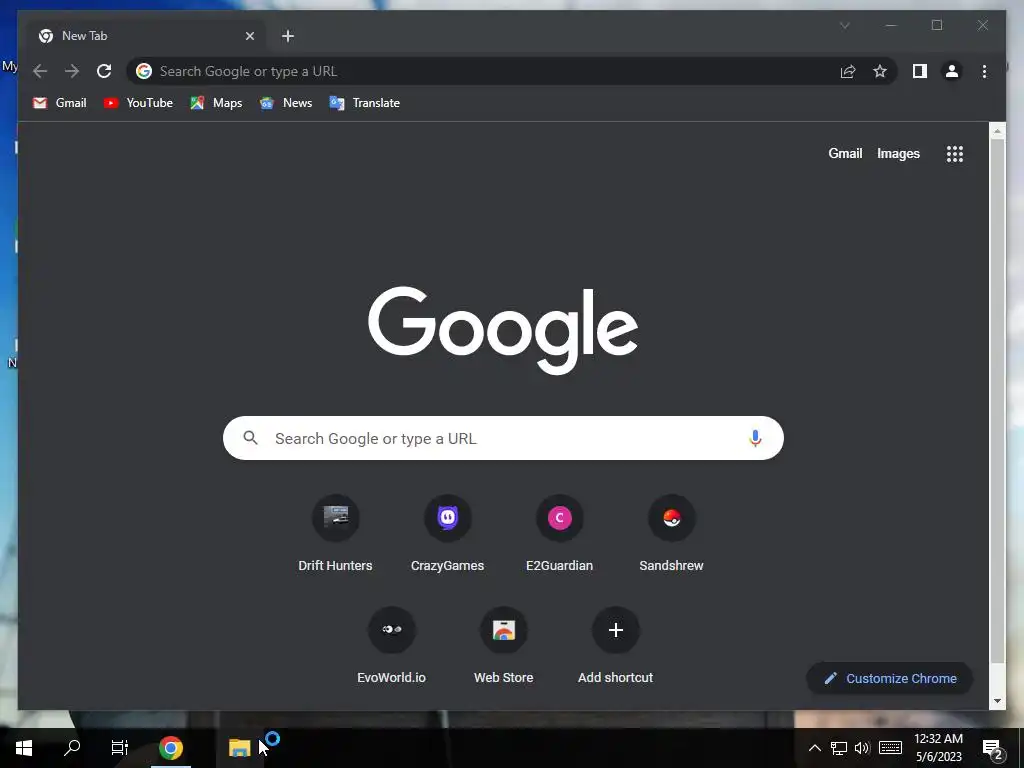Screen dimensions: 1024x768
Task: Open network status in the system tray
Action: 839,748
